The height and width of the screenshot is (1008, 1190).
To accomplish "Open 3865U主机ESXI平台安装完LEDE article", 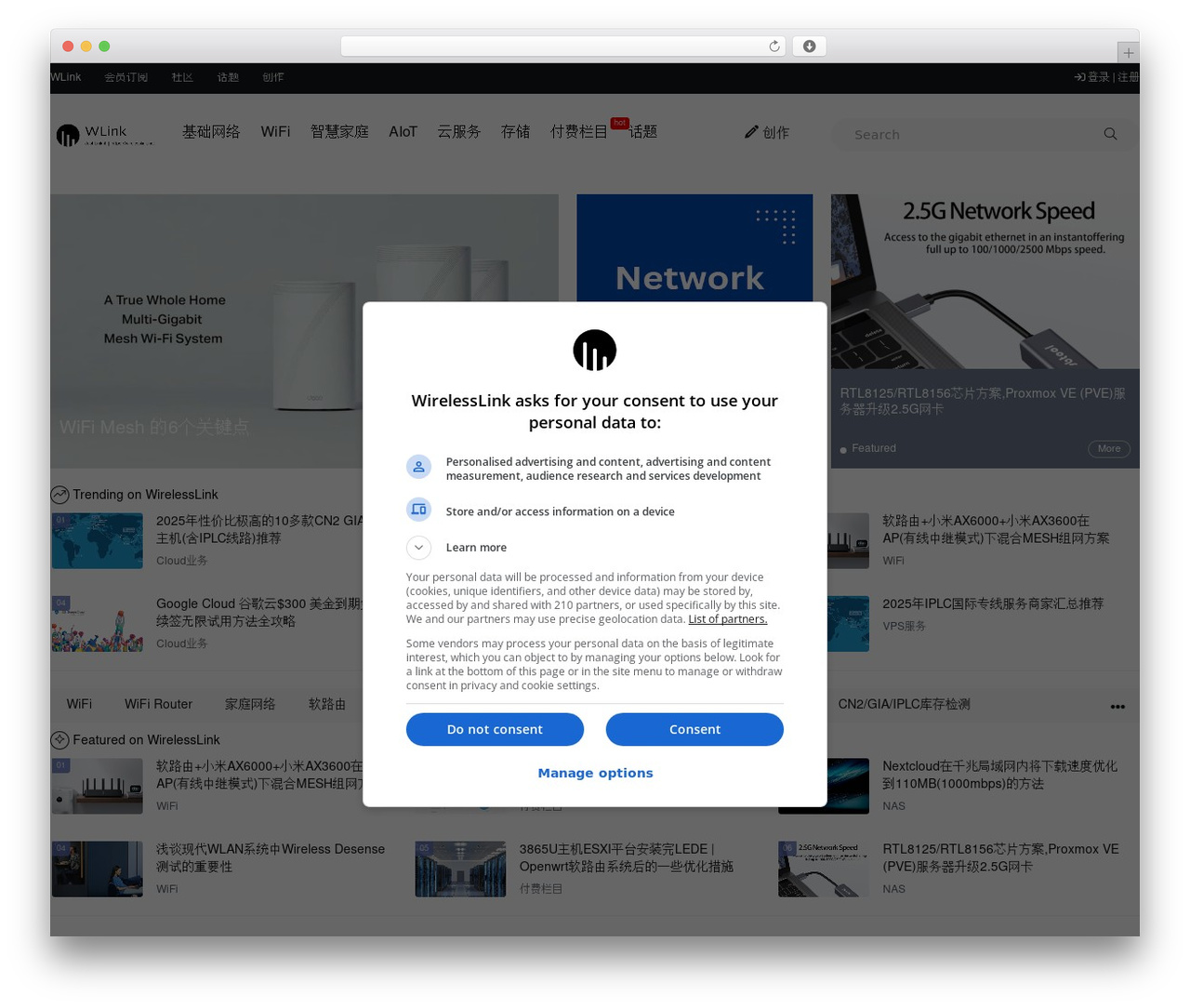I will point(626,858).
